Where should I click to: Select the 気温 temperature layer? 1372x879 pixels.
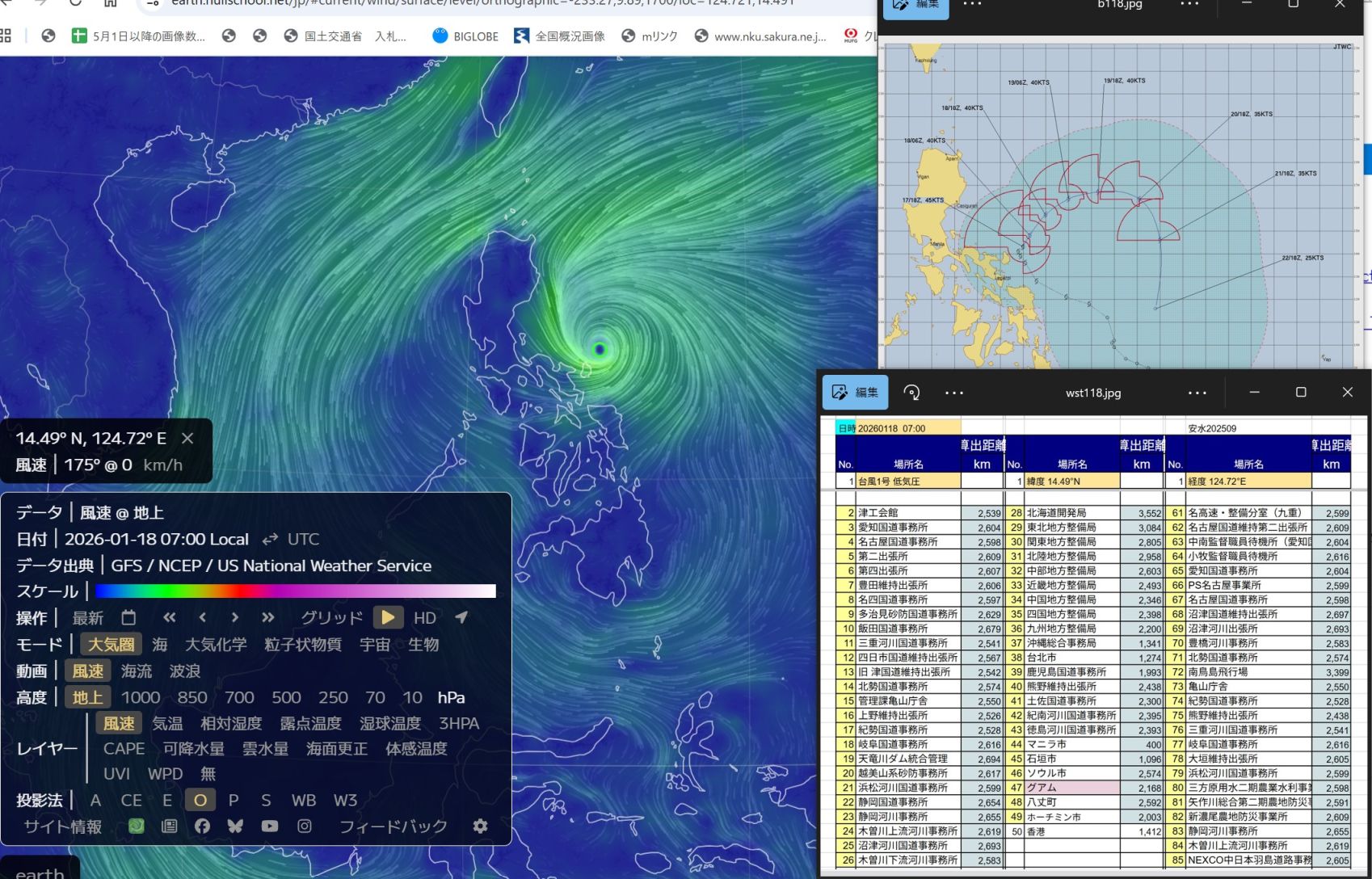pyautogui.click(x=167, y=723)
